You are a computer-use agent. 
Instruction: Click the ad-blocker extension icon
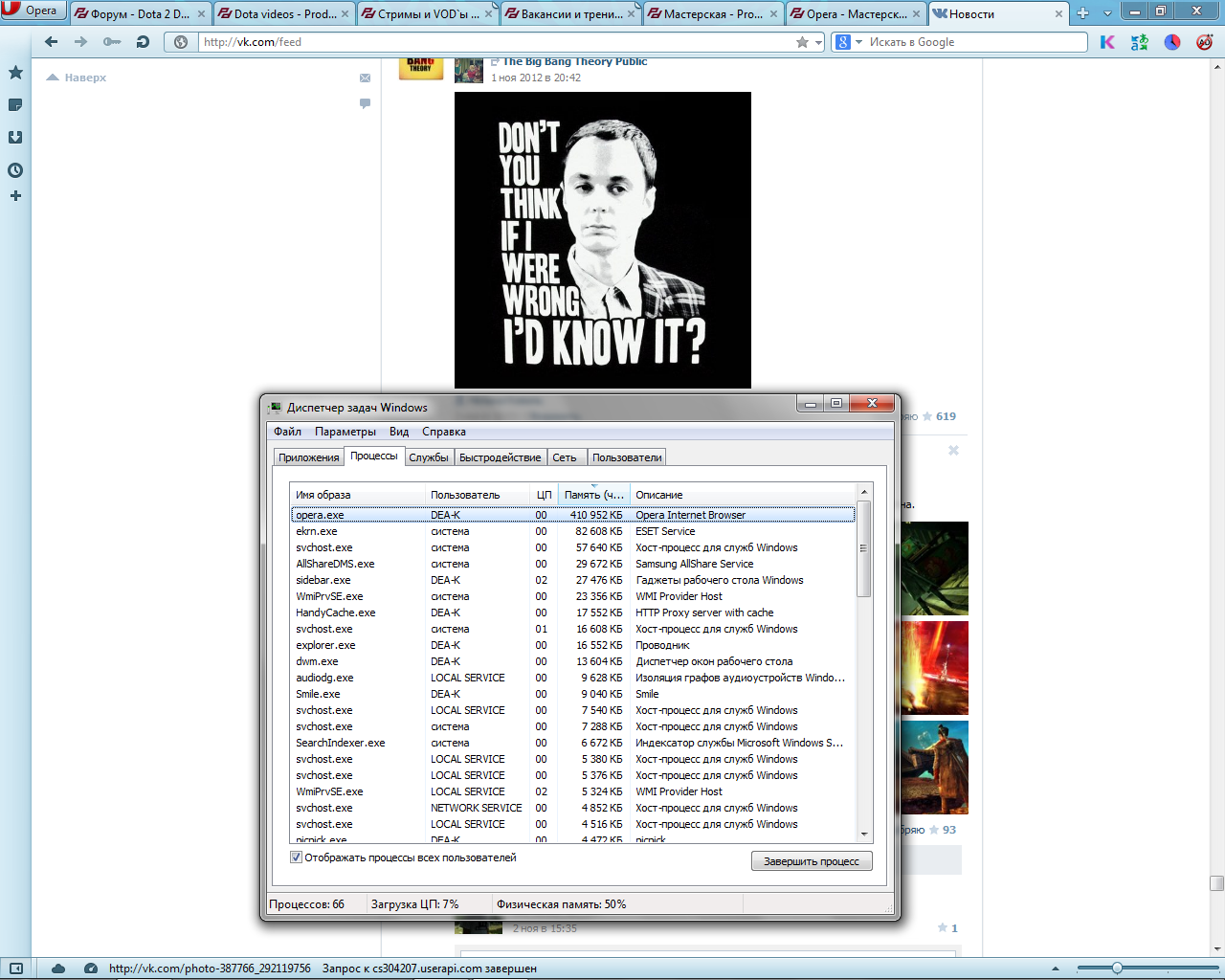coord(1203,42)
